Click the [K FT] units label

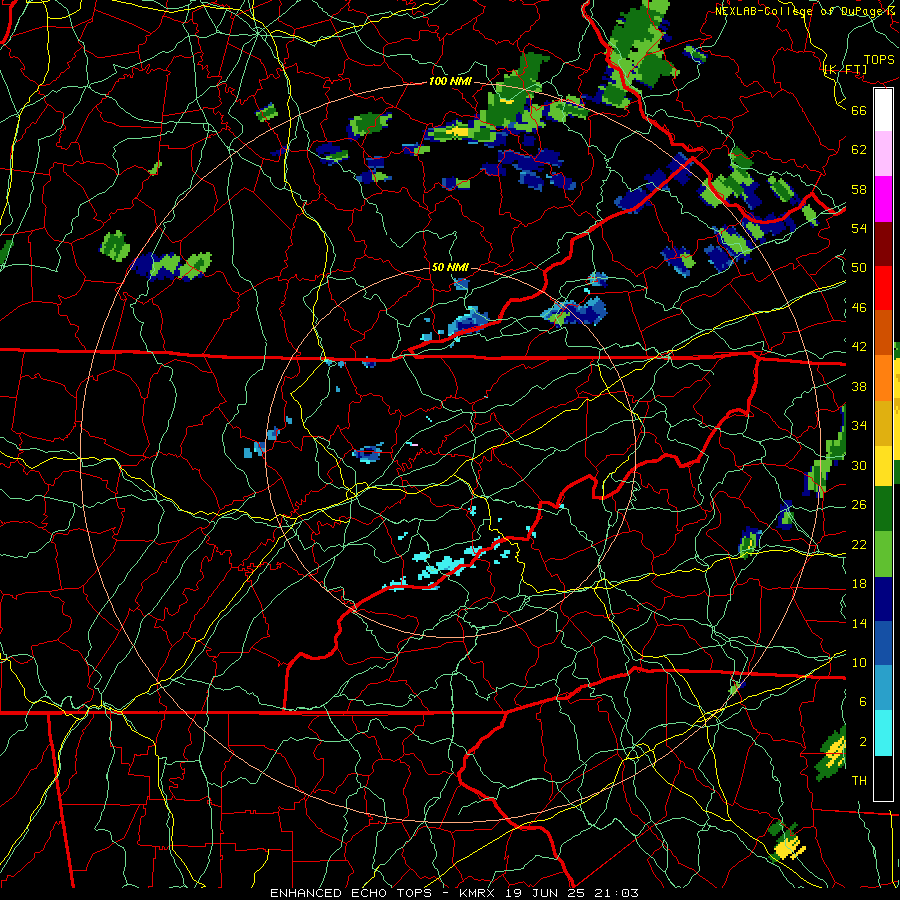pos(845,69)
